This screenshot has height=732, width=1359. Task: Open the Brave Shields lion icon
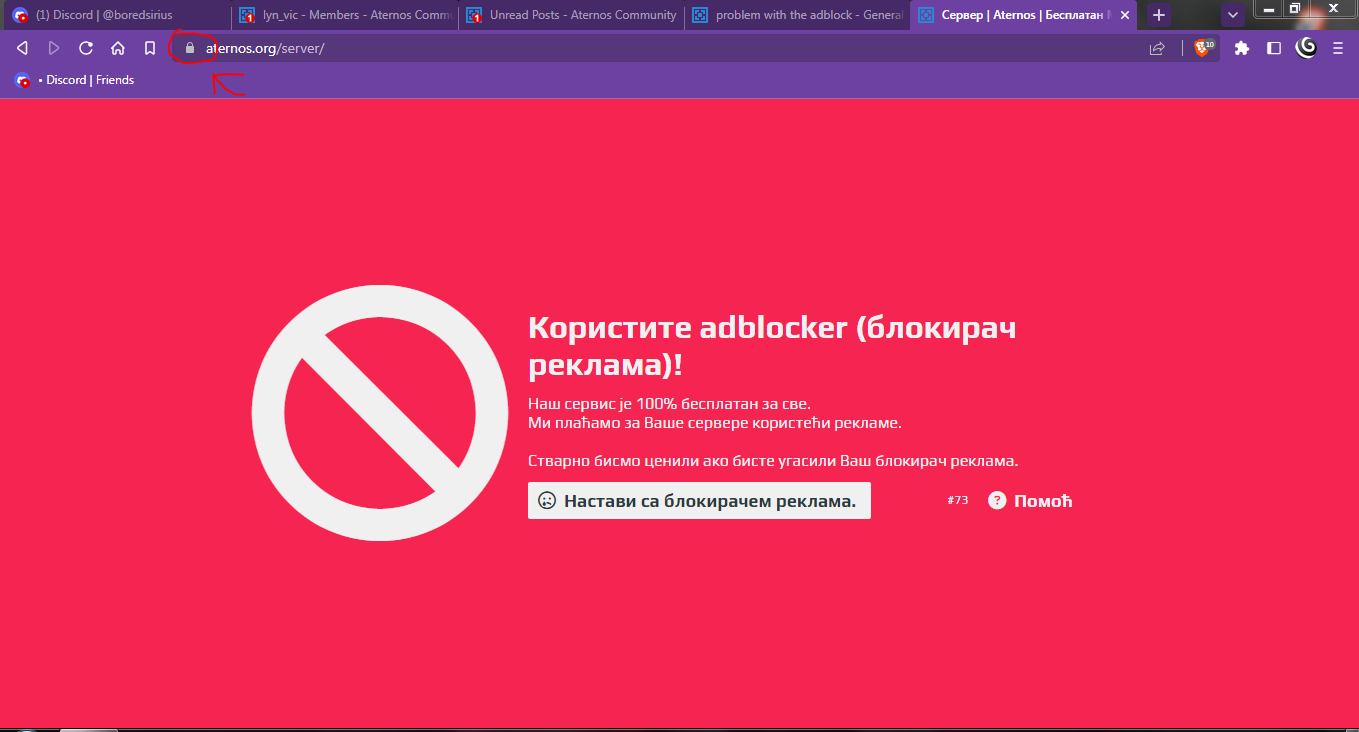[x=1203, y=48]
